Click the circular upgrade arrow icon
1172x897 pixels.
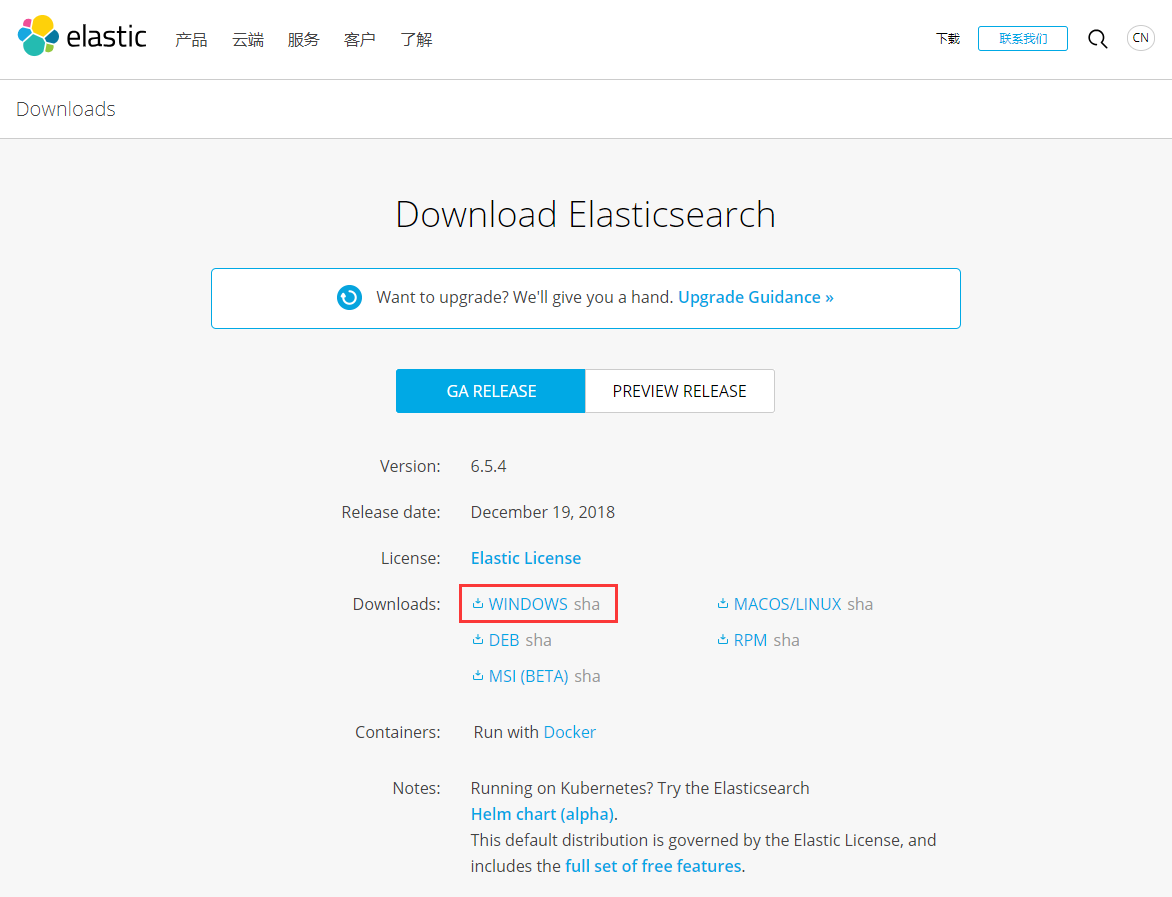tap(349, 297)
